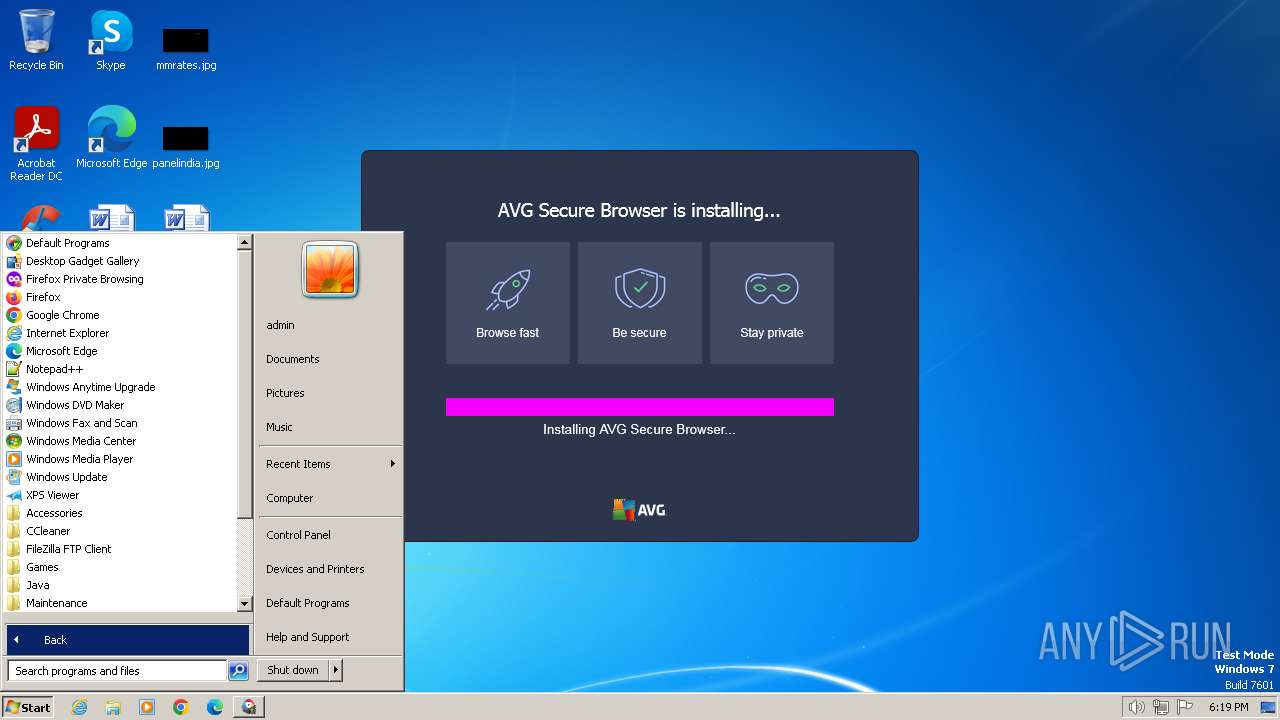The image size is (1280, 720).
Task: Open Google Chrome from the taskbar
Action: pyautogui.click(x=181, y=707)
